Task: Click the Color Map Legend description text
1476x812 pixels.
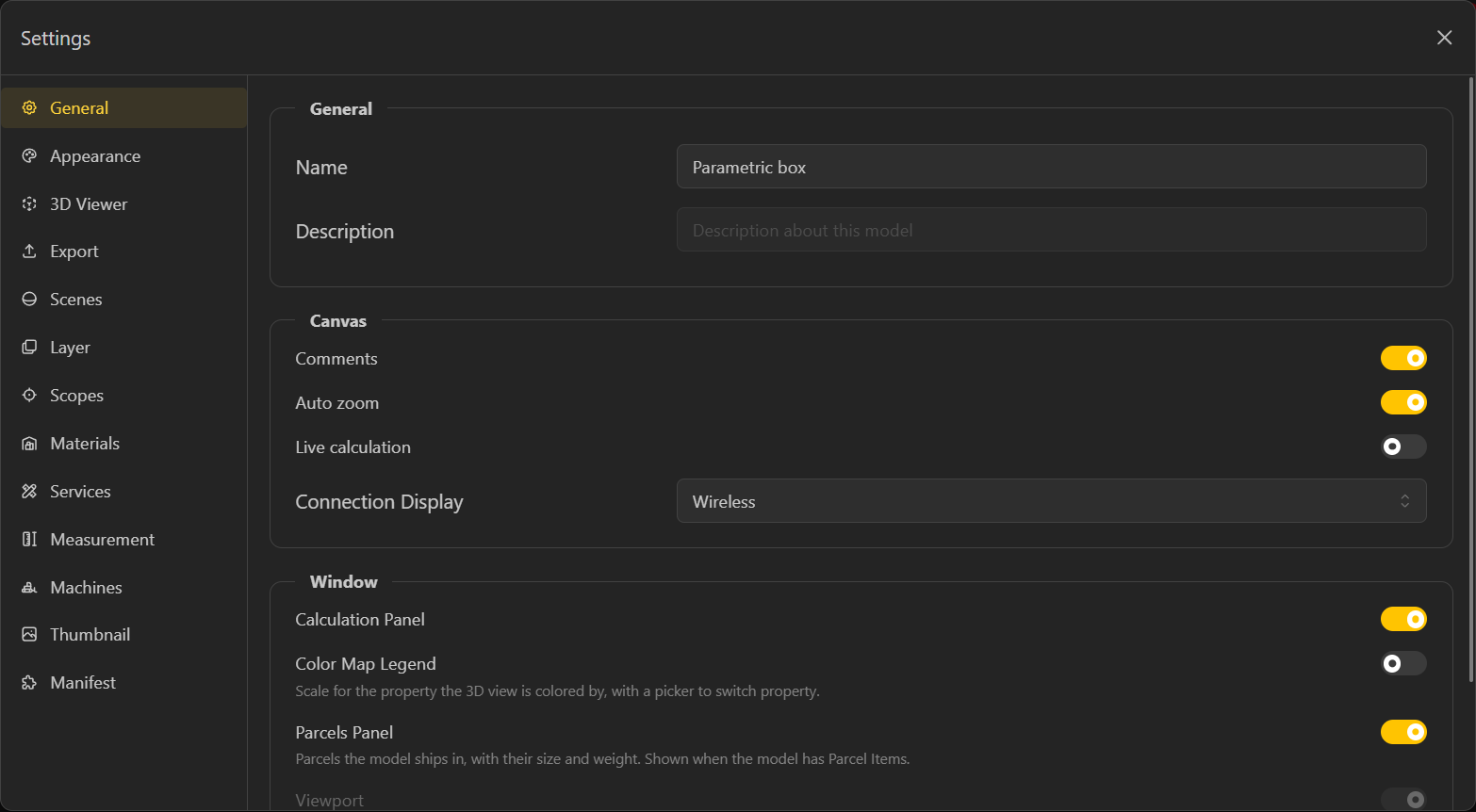Action: 557,691
